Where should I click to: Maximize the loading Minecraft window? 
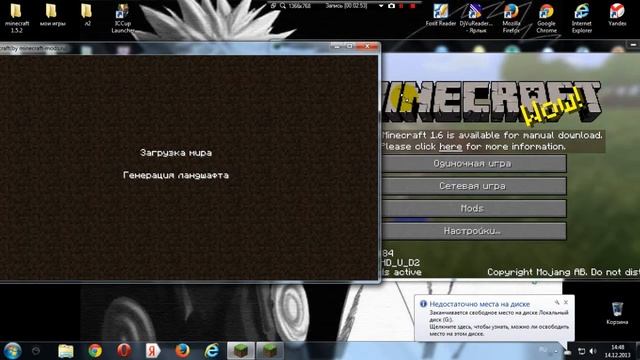[x=350, y=46]
